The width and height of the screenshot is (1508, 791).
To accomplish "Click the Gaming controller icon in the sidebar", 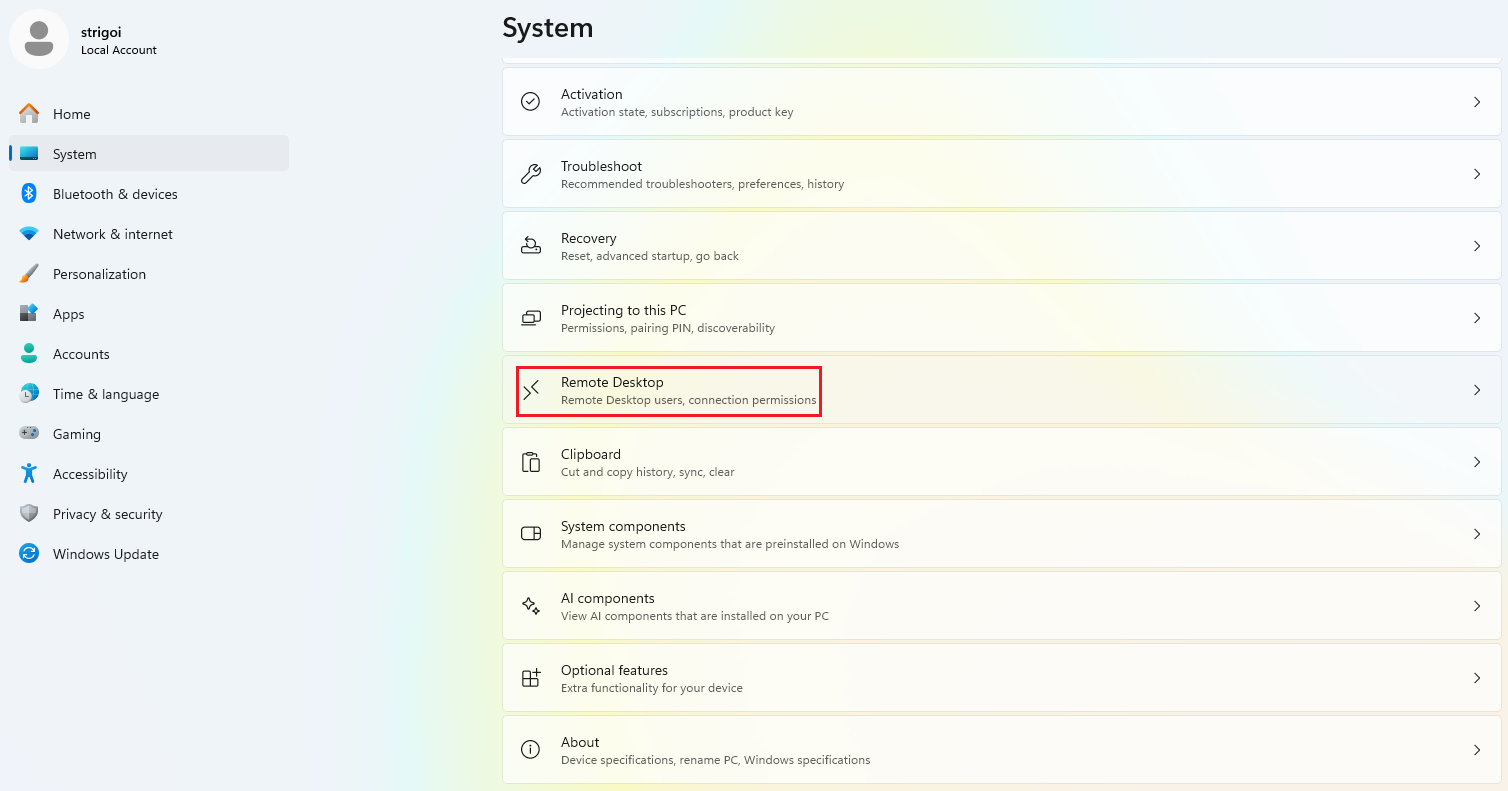I will (29, 433).
